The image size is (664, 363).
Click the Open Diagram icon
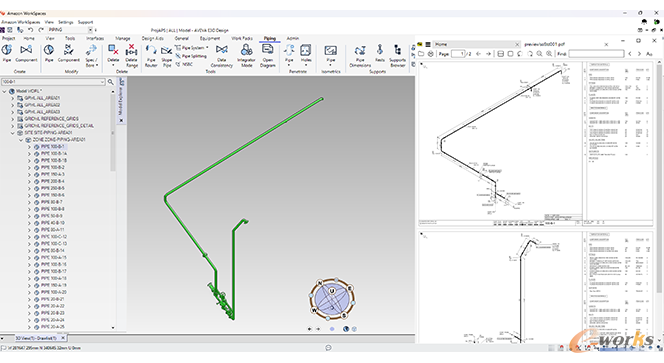coord(268,56)
